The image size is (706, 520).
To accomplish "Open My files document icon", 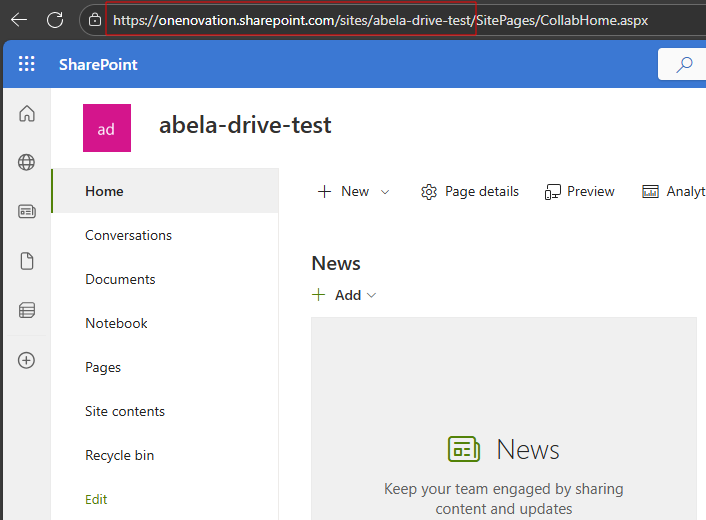I will pos(27,261).
